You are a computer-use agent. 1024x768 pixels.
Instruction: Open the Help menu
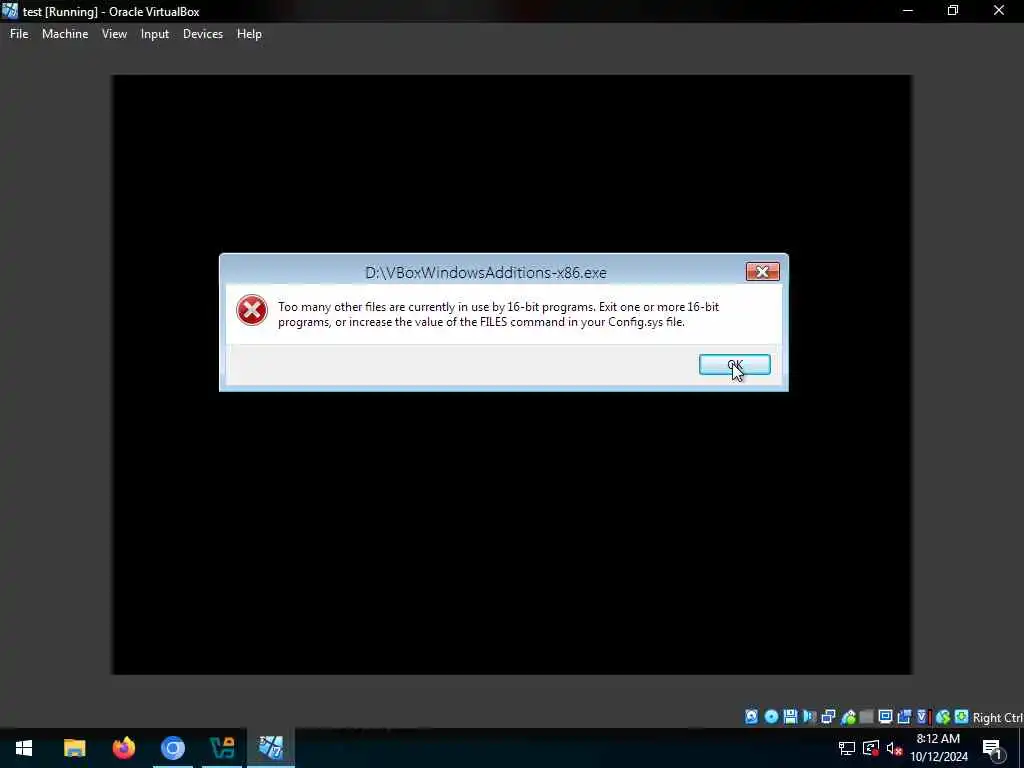pos(249,34)
